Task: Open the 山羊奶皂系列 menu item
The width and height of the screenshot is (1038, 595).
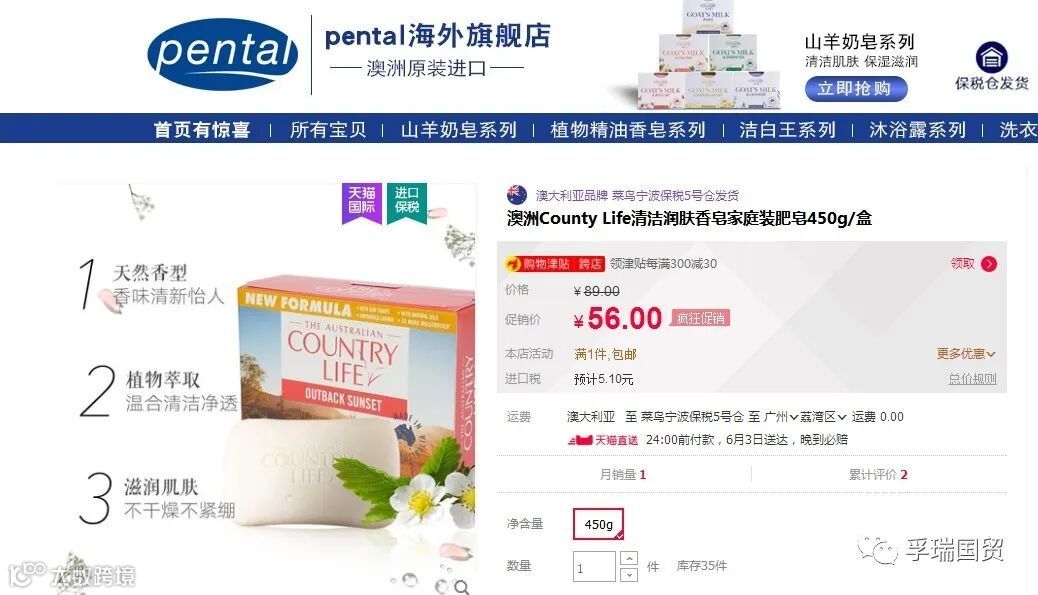Action: (x=459, y=130)
